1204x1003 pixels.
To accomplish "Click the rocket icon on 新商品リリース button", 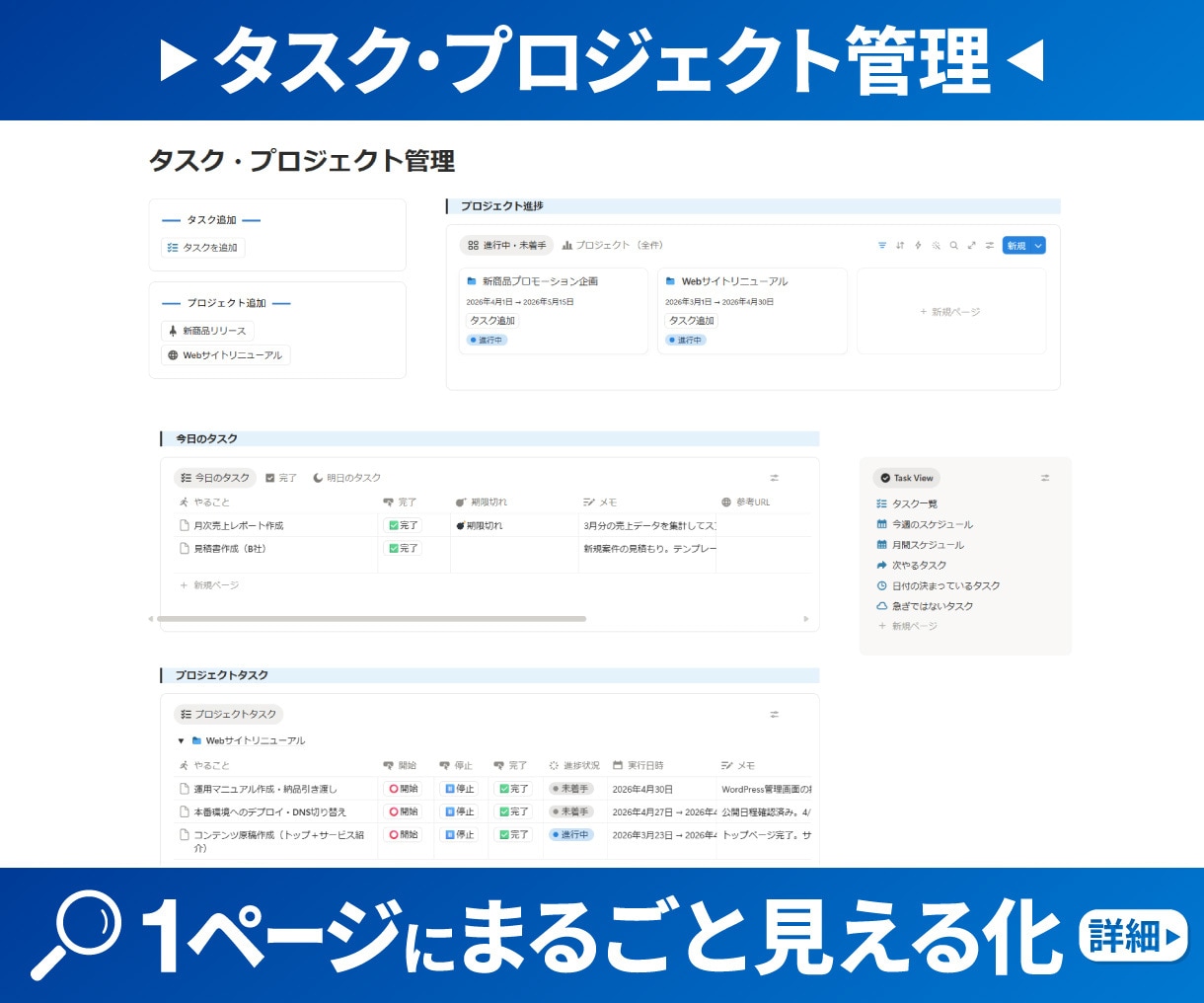I will [173, 331].
